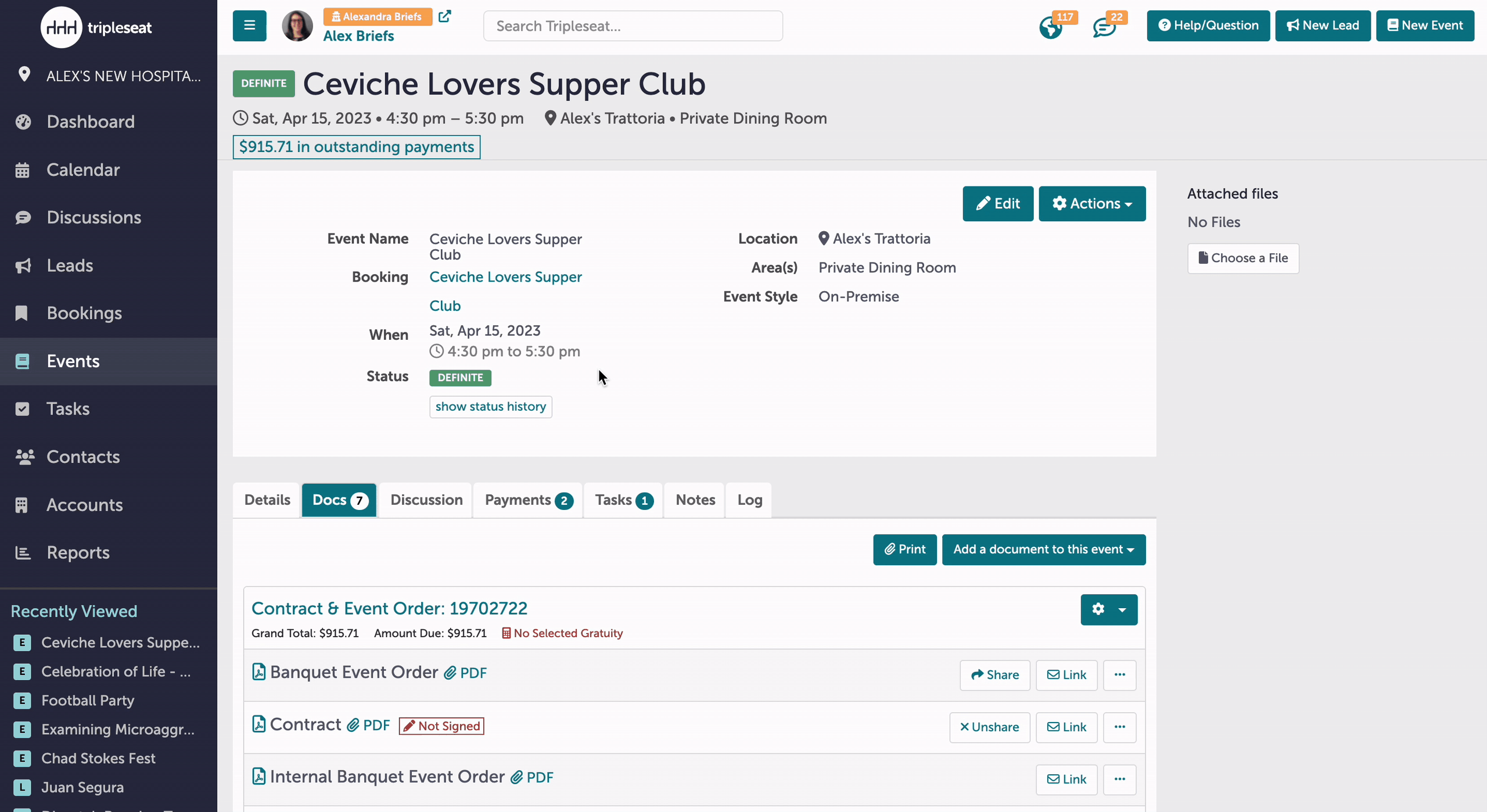This screenshot has height=812, width=1487.
Task: Unshare the Contract document
Action: coord(989,727)
